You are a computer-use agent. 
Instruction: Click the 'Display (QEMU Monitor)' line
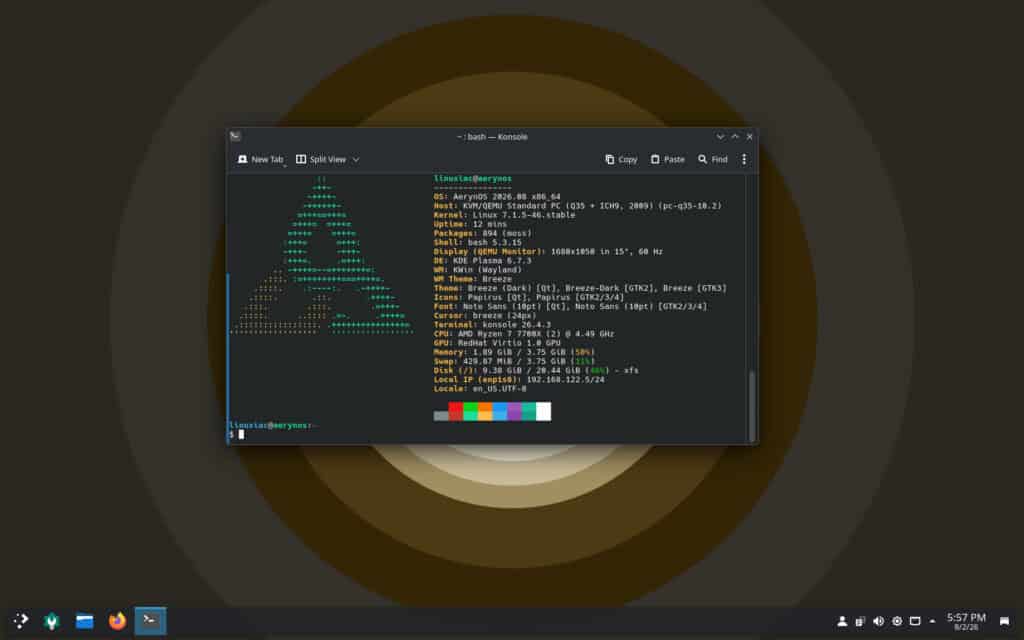pyautogui.click(x=548, y=251)
